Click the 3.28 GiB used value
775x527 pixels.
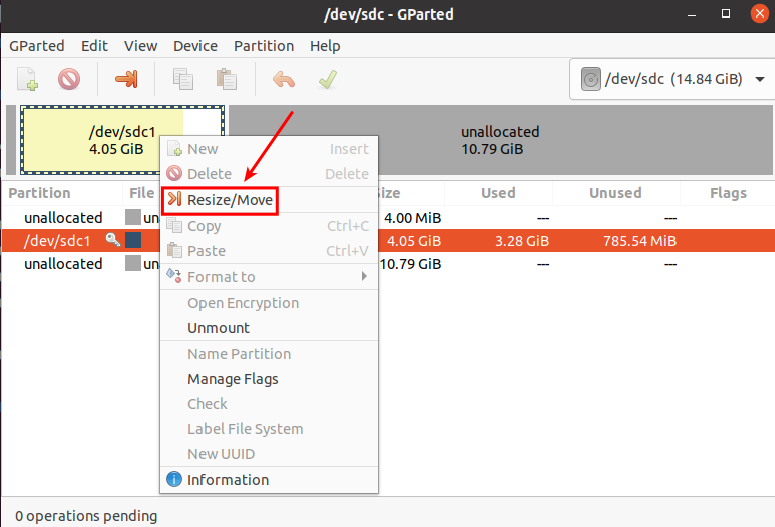pos(522,241)
